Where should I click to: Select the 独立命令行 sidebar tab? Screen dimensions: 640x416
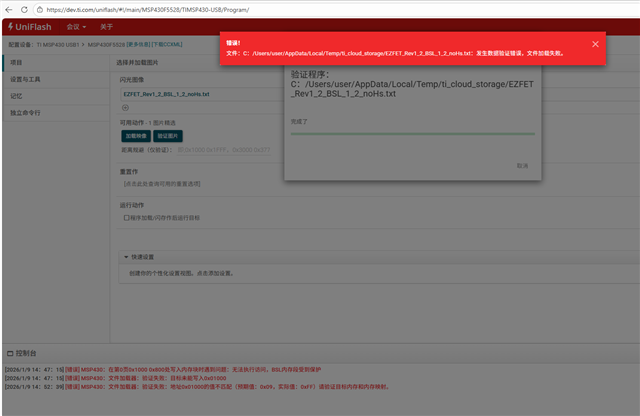56,113
